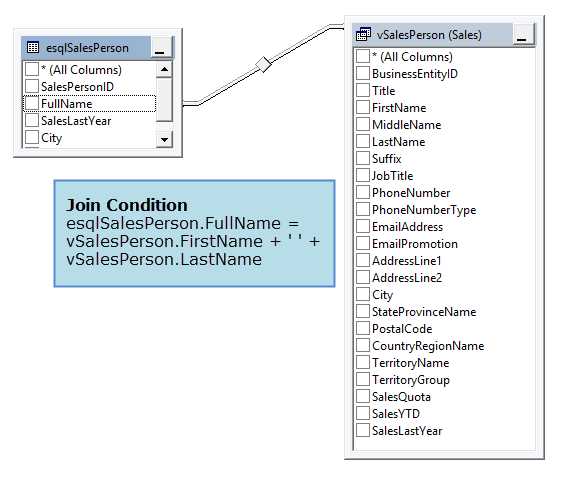Image resolution: width=573 pixels, height=484 pixels.
Task: Click the join diamond on connector line
Action: coord(263,65)
